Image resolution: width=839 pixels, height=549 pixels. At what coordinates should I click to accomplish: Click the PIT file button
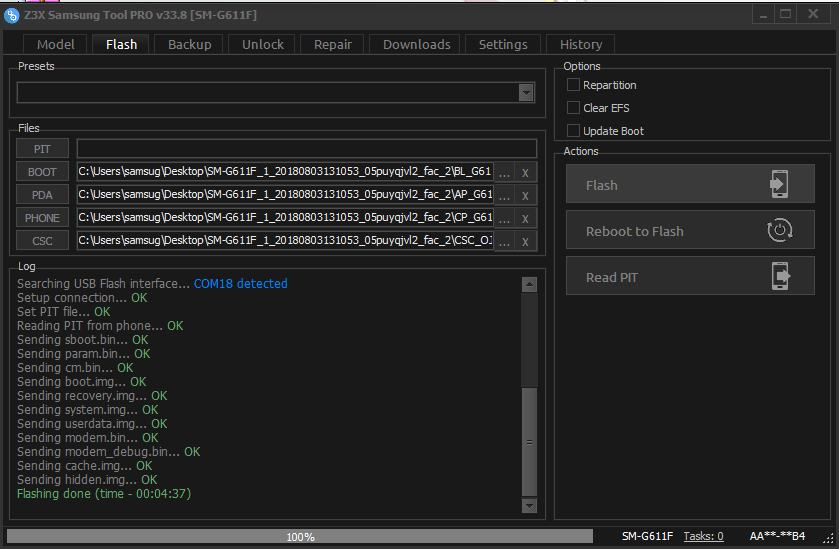tap(42, 149)
